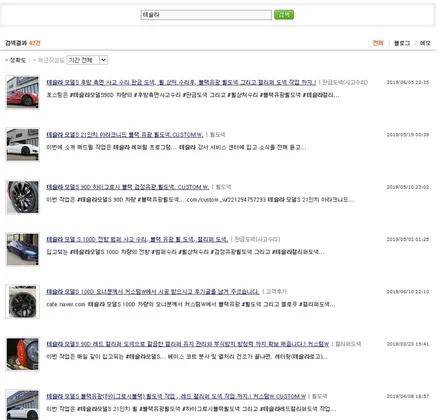This screenshot has height=420, width=440.
Task: Click the 검색결과 42건 result count
Action: coord(23,43)
